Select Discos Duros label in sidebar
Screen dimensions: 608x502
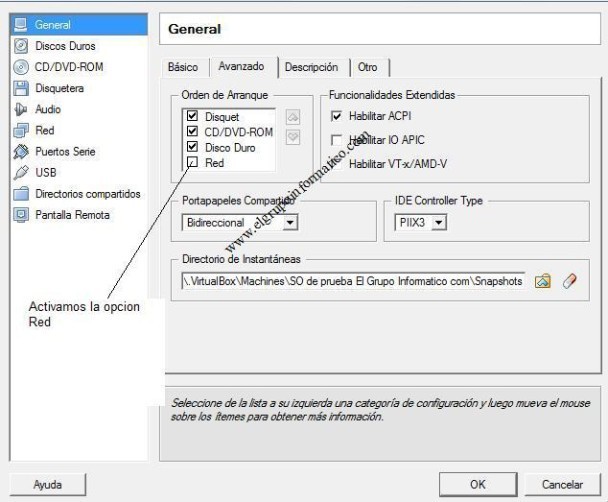click(x=65, y=46)
